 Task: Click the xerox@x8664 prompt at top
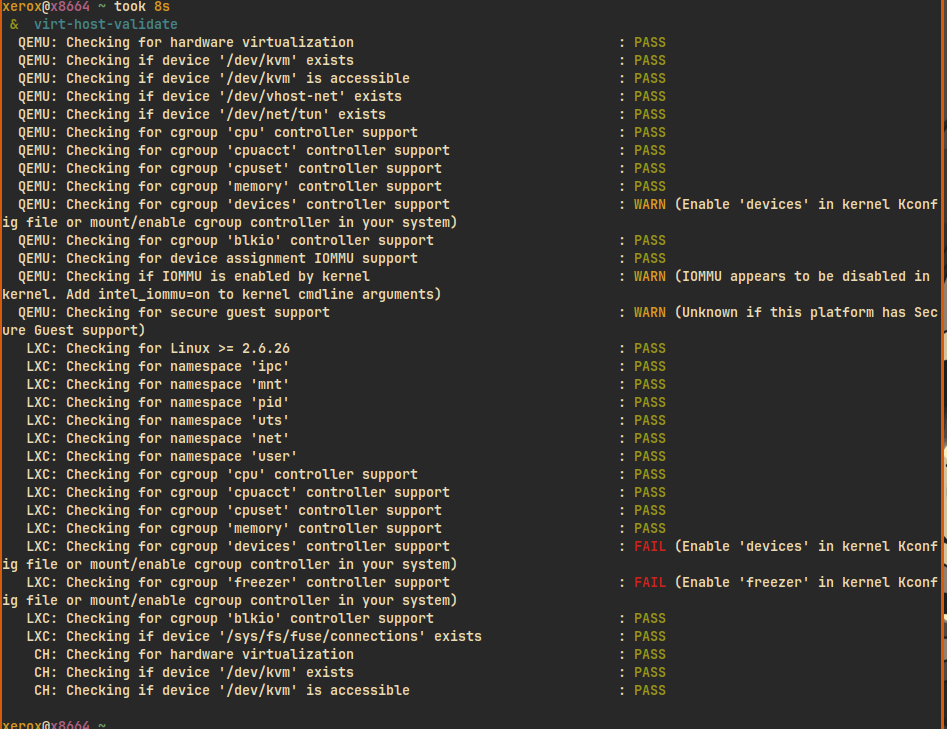coord(46,7)
